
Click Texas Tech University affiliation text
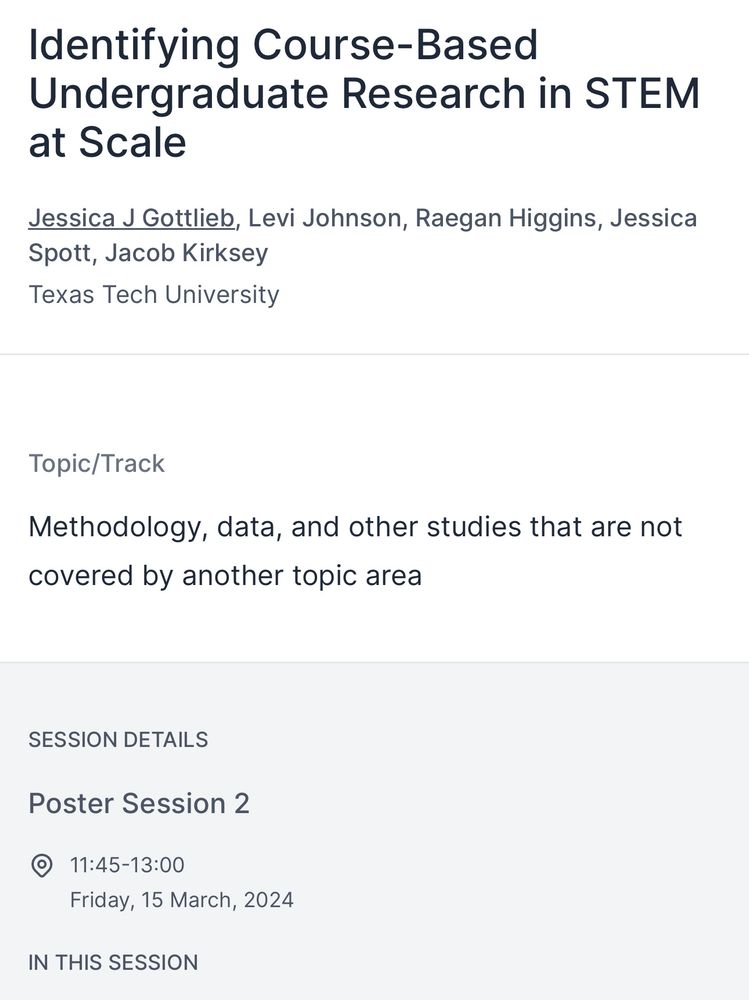tap(154, 295)
